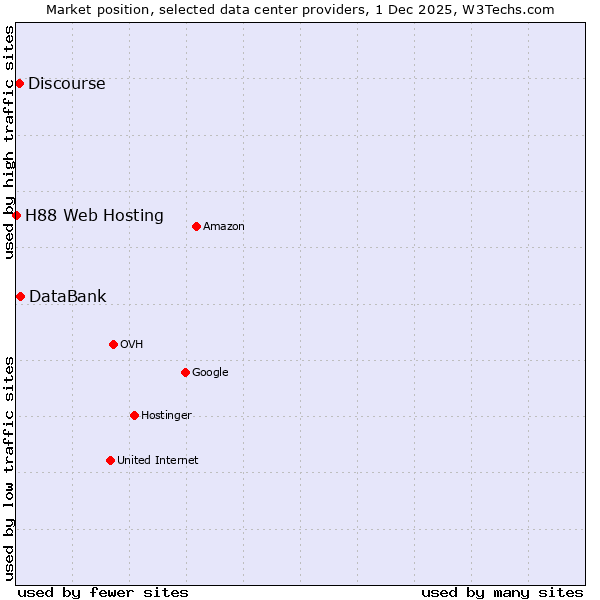Select the OVH label text
Image resolution: width=600 pixels, height=600 pixels.
pos(131,344)
